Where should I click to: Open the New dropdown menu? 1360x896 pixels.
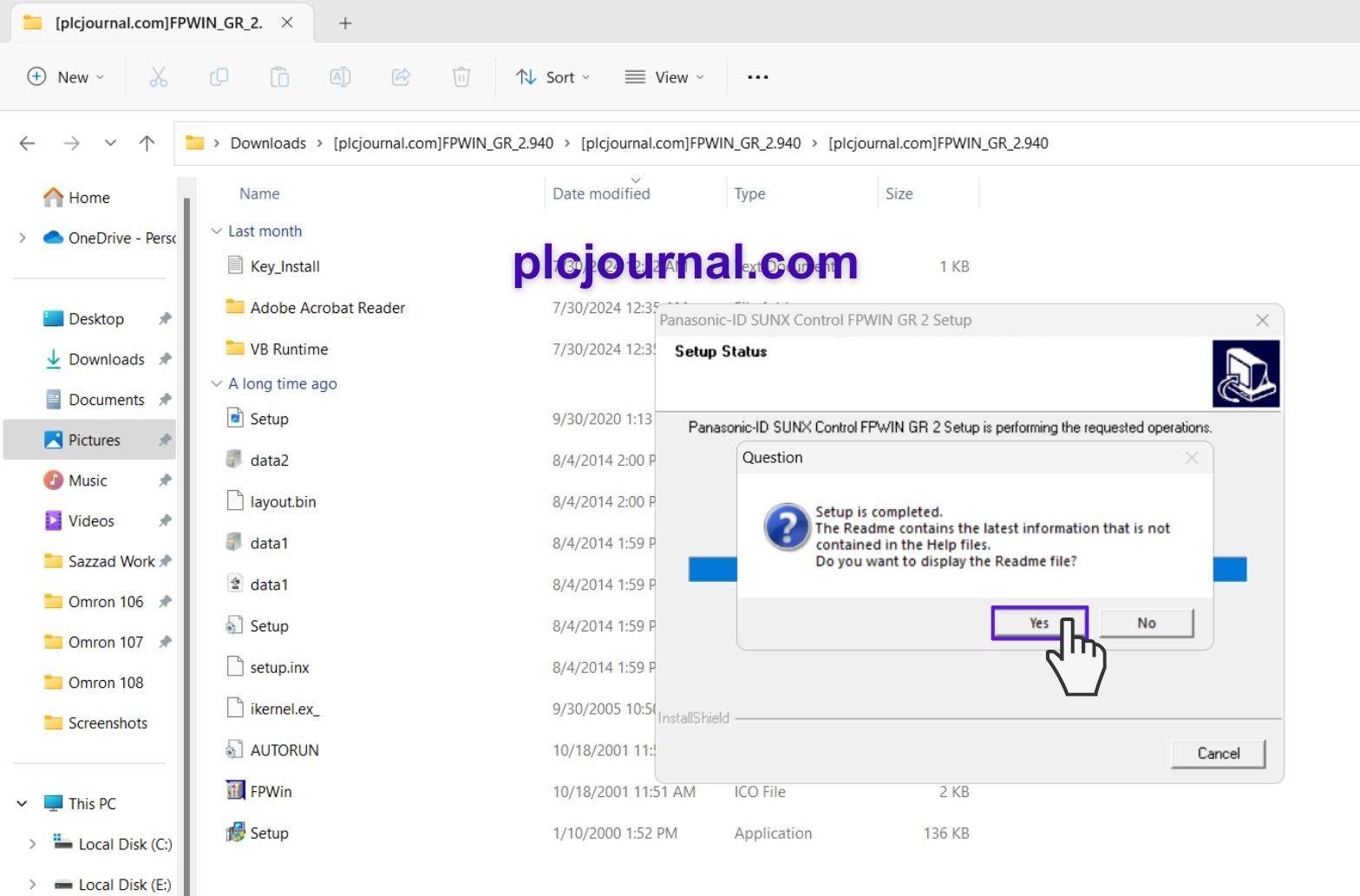(66, 77)
